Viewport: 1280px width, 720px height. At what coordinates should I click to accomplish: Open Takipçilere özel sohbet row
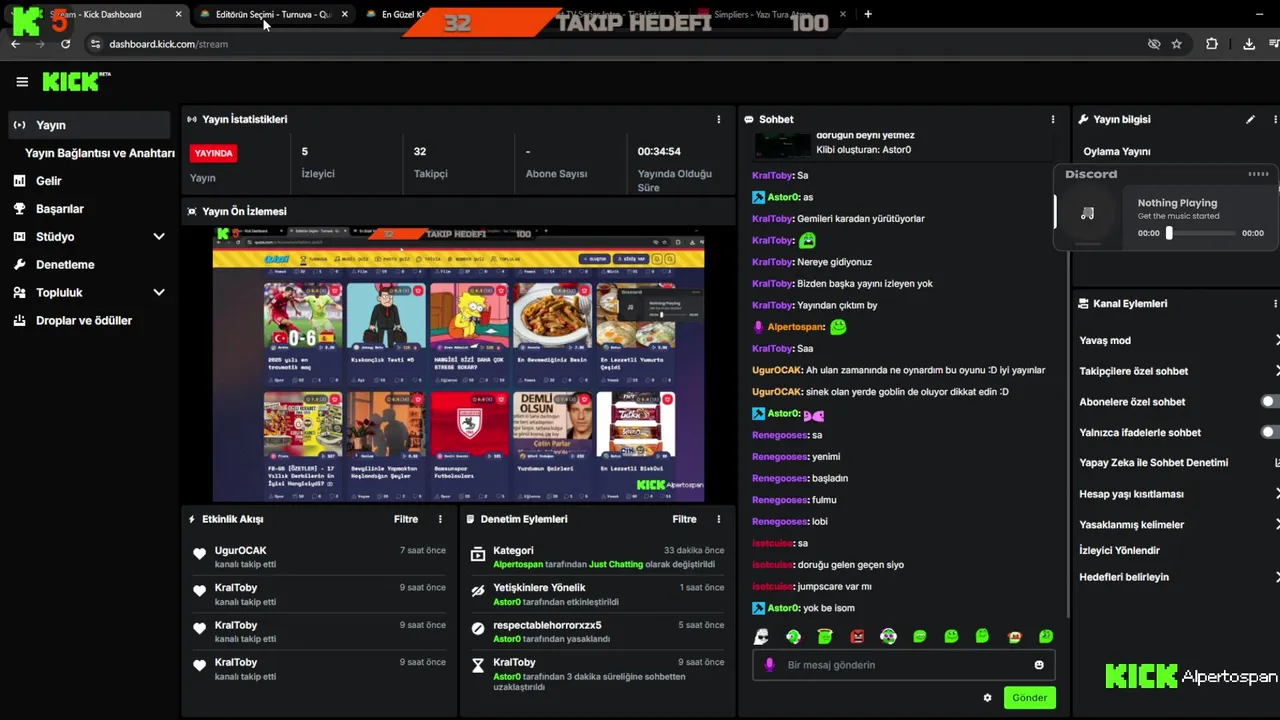[x=1179, y=371]
